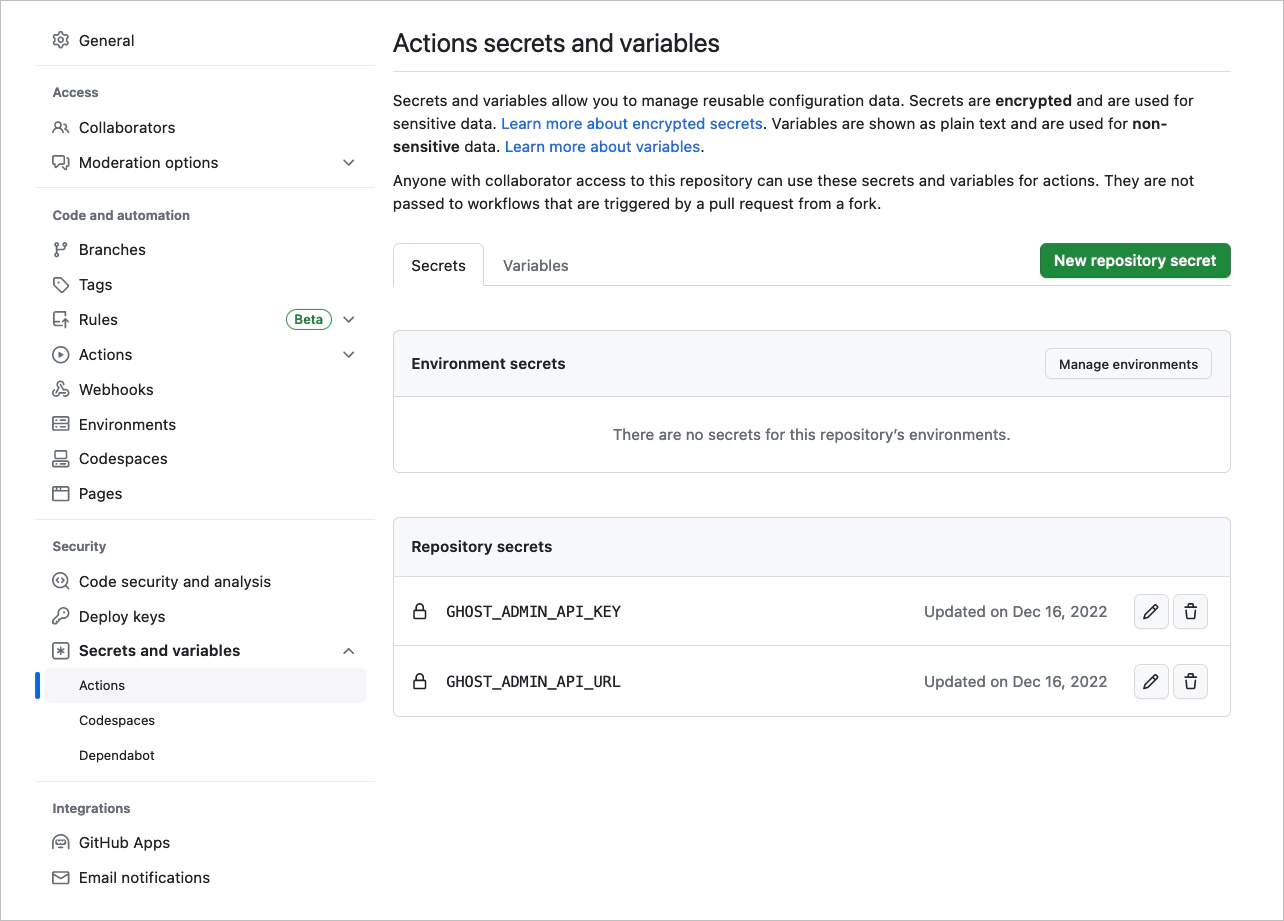Edit the GHOST_ADMIN_API_KEY secret pencil icon
Screen dimensions: 1284x921
tap(1151, 612)
